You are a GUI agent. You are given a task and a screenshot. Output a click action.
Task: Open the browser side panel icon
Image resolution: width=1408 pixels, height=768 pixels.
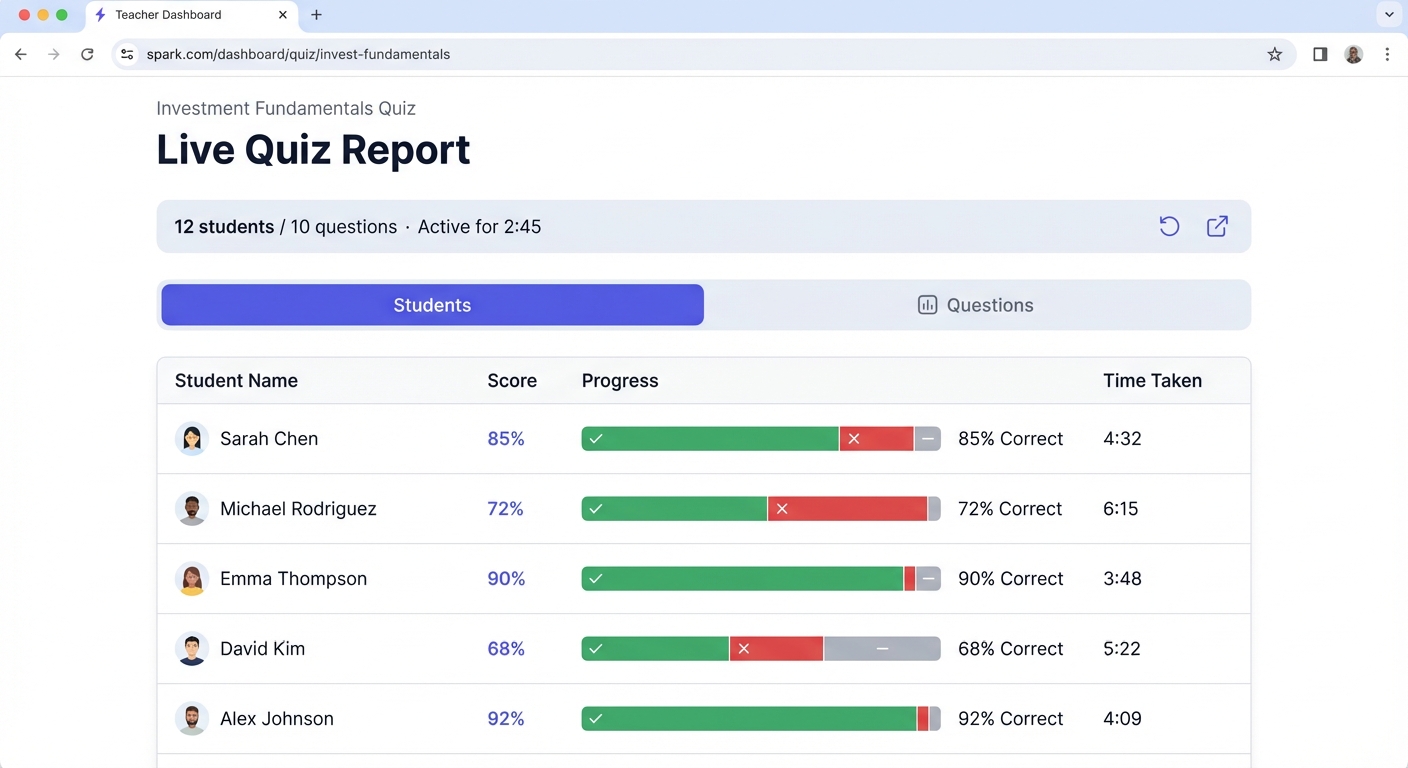tap(1320, 55)
